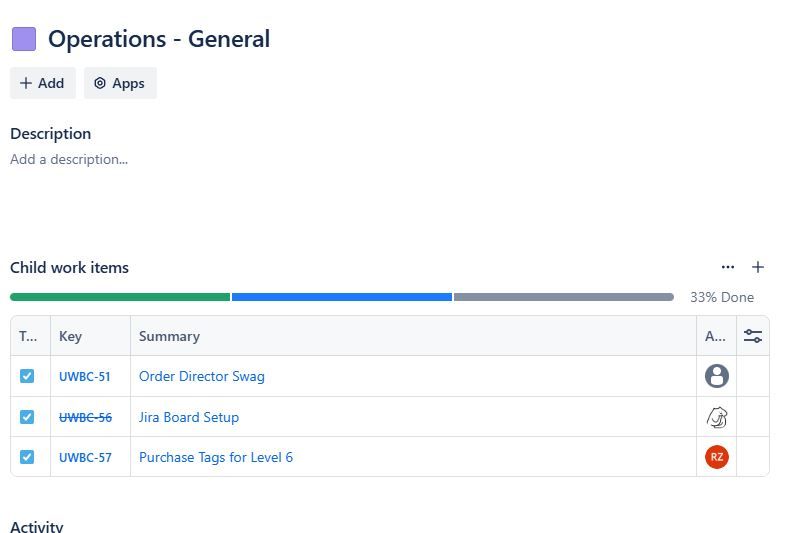
Task: Click plus icon to add child work item
Action: [758, 267]
